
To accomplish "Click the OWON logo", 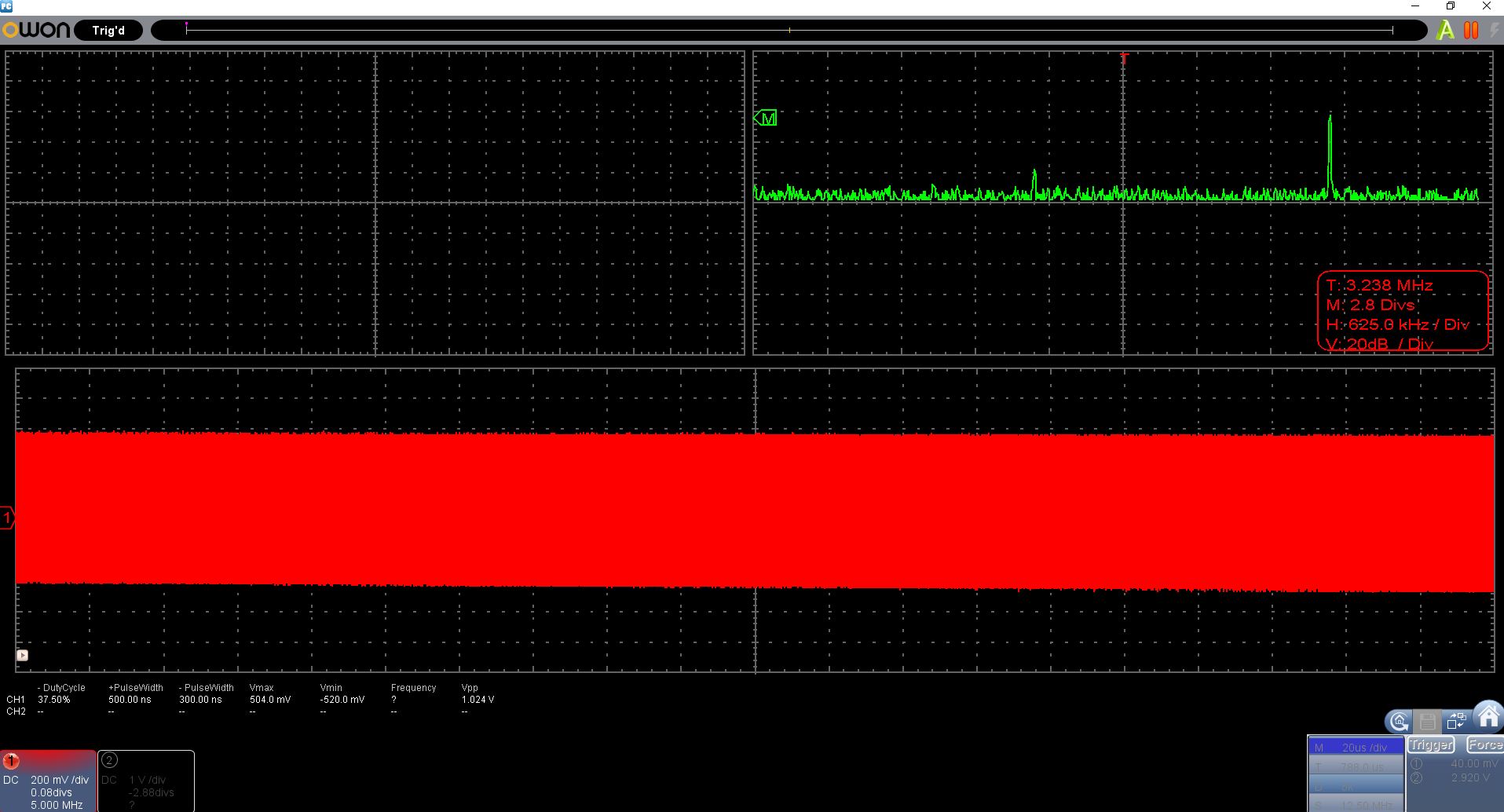I will point(36,31).
